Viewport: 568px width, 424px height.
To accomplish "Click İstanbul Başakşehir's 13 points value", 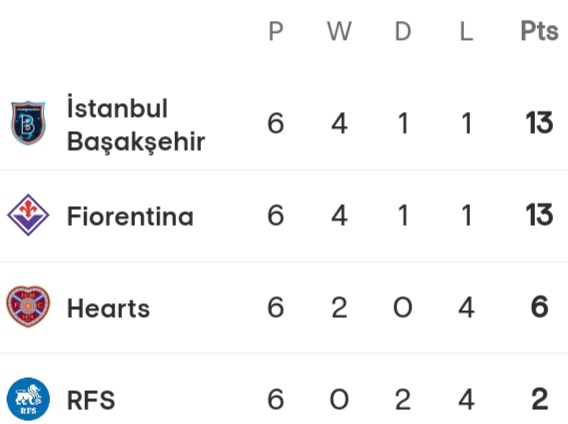I will click(539, 123).
